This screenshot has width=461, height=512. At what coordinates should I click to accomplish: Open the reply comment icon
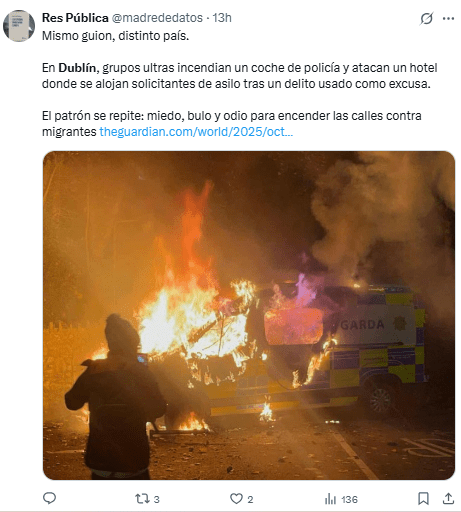50,499
